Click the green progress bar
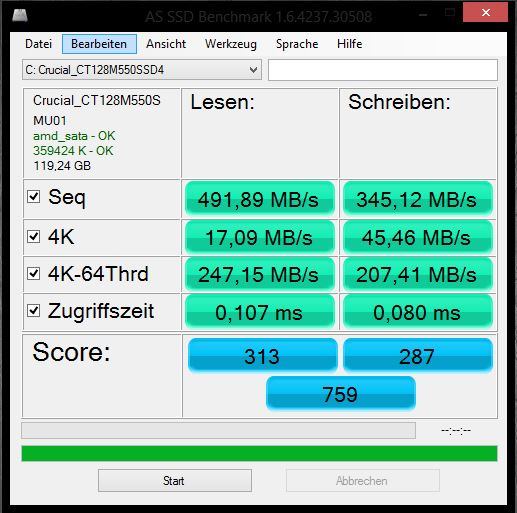 [259, 453]
